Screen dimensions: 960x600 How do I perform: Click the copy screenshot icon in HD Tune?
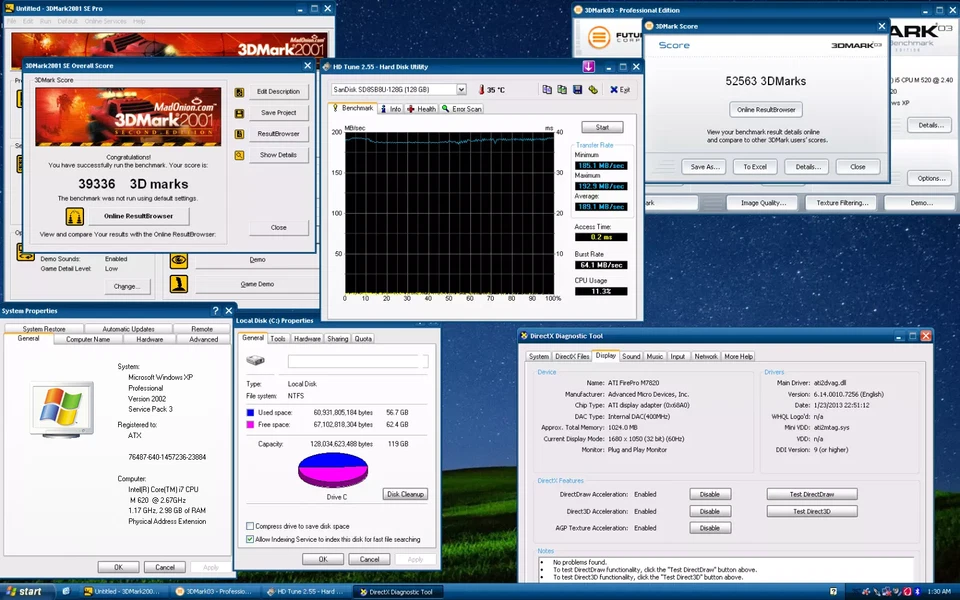tap(560, 89)
